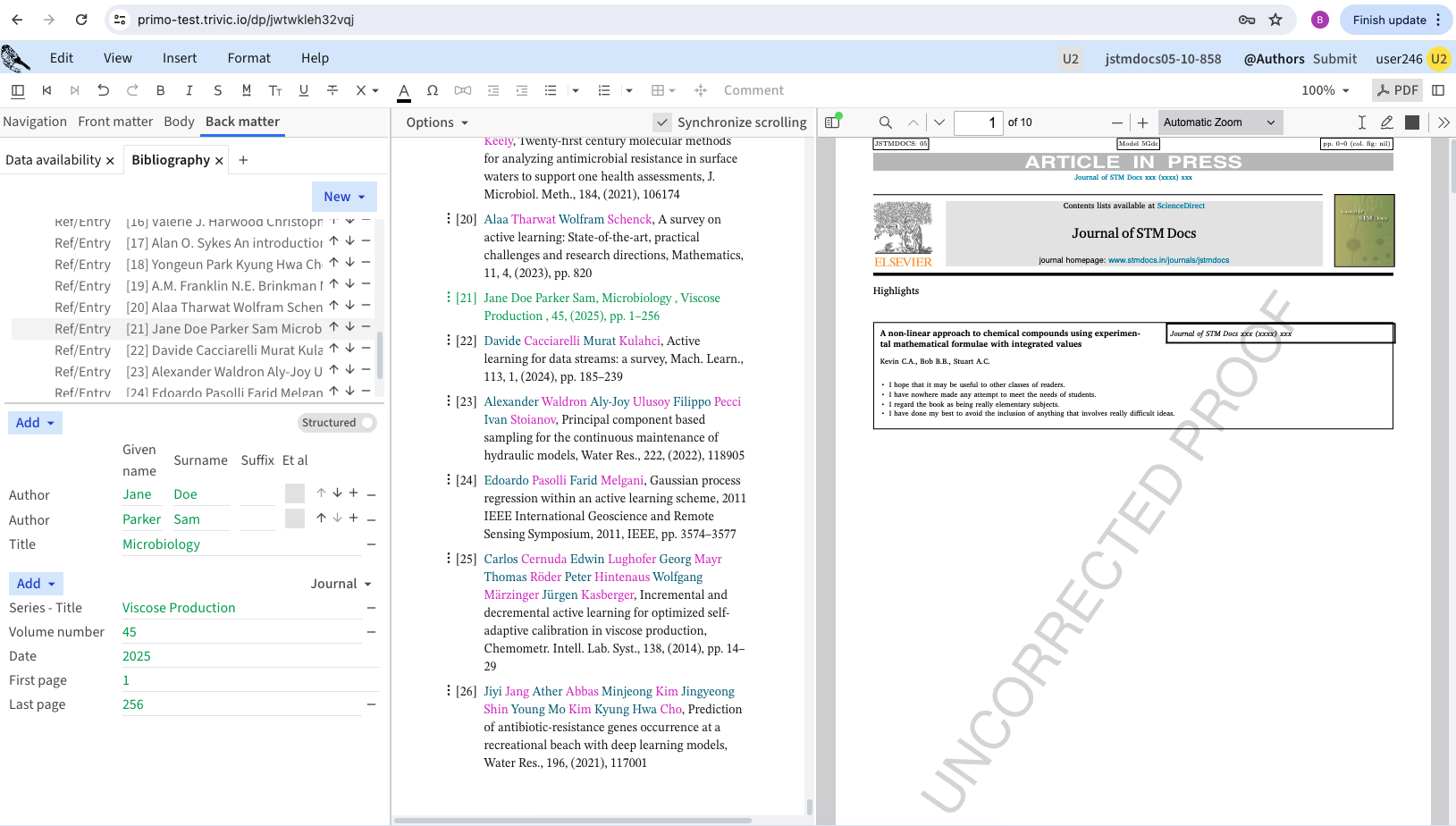Toggle the Structured switch
The height and width of the screenshot is (826, 1456).
(366, 423)
